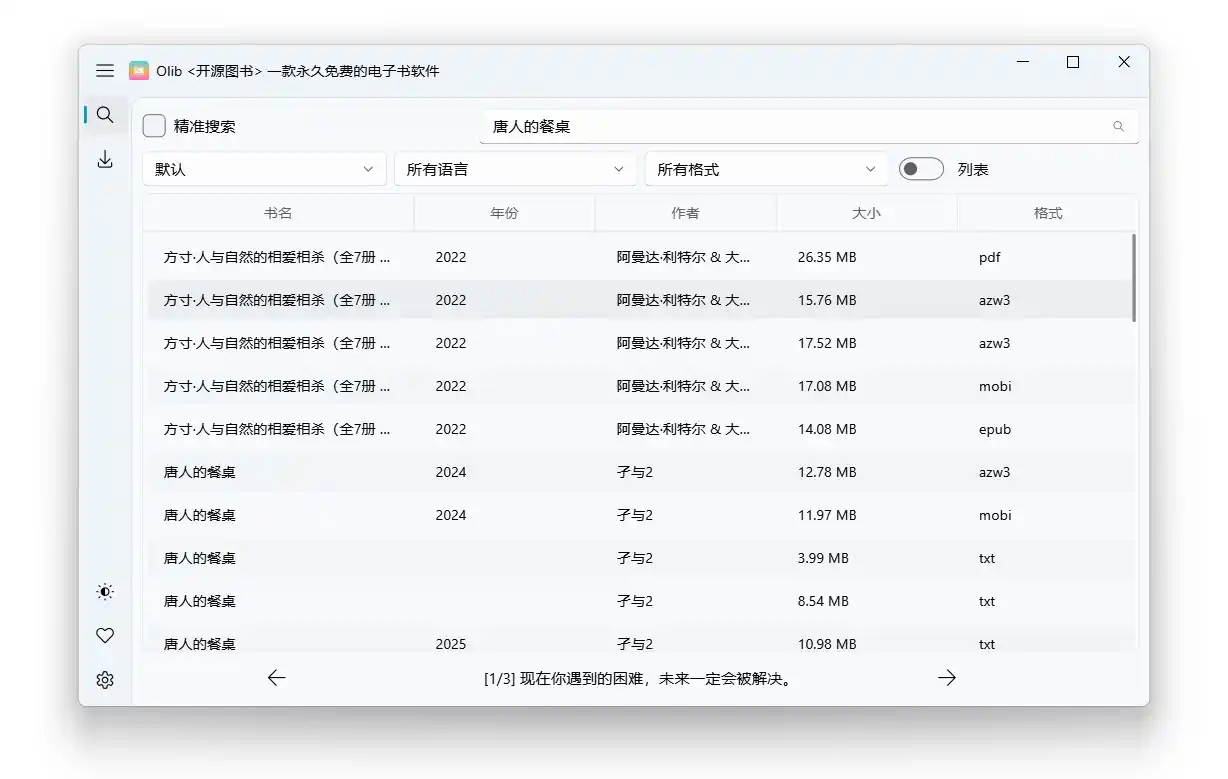Select the 26.35 MB size cell
1228x779 pixels.
[827, 257]
